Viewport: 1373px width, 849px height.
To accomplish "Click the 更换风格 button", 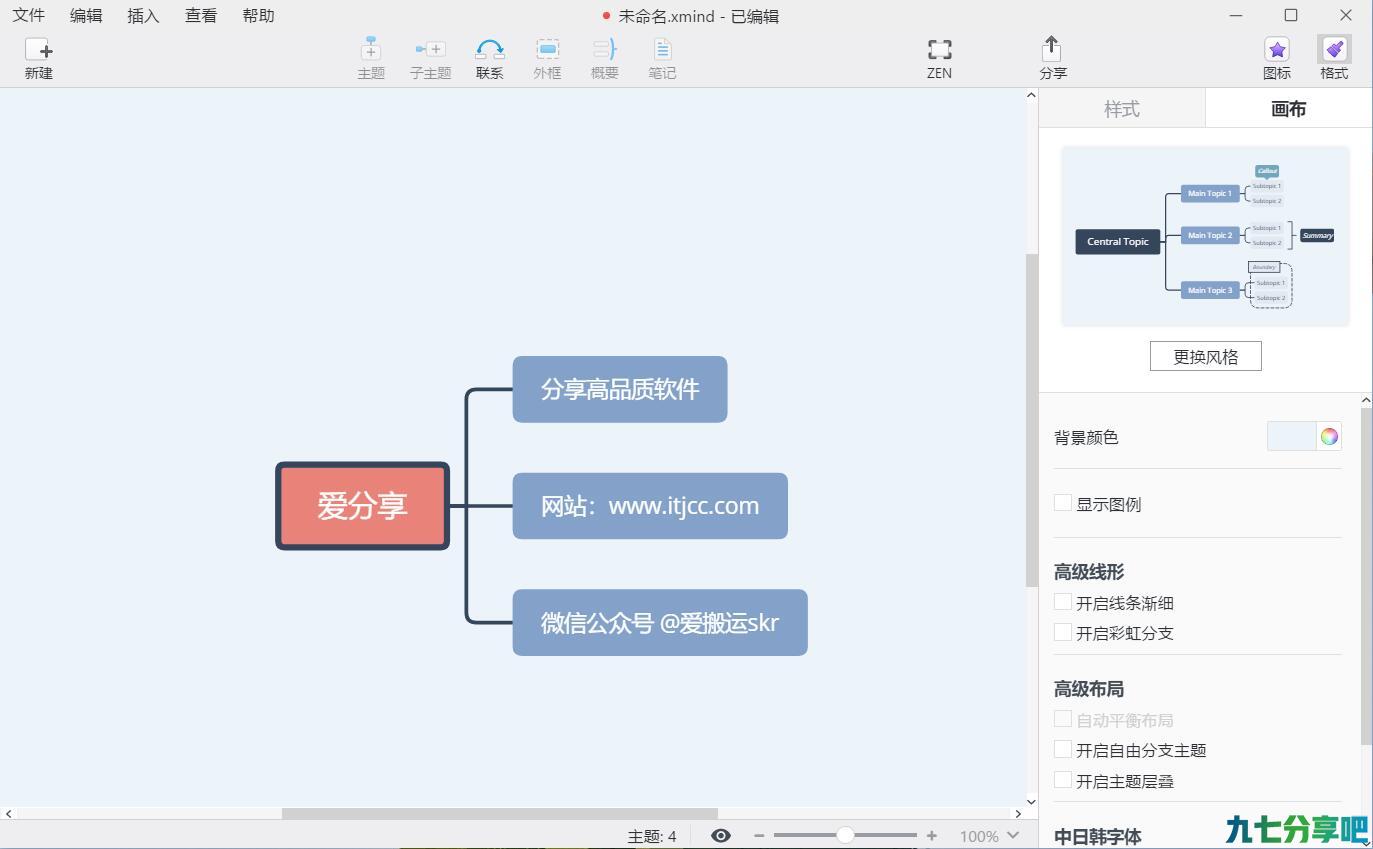I will point(1205,356).
